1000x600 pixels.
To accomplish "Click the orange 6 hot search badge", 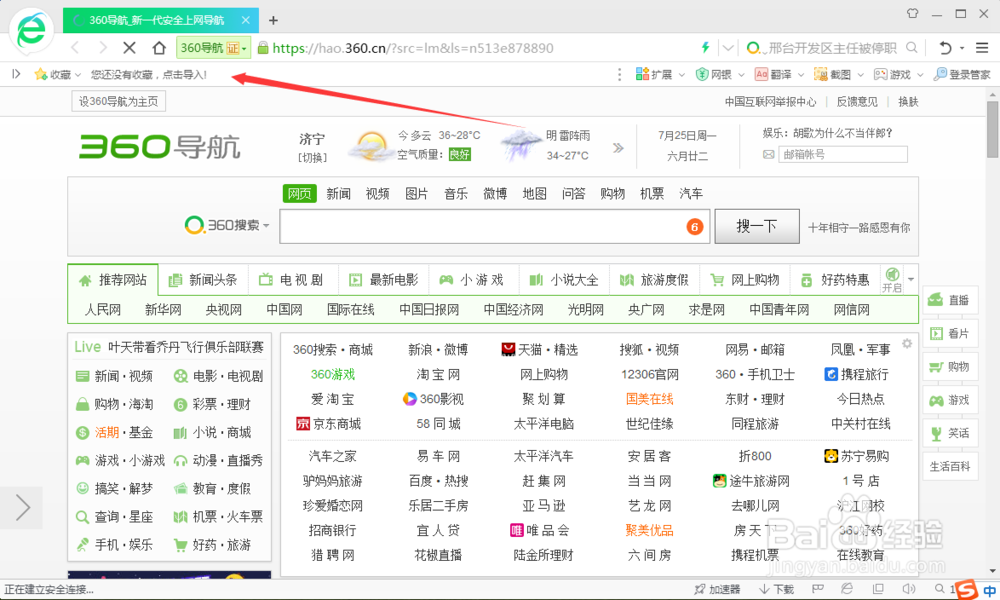I will 695,226.
